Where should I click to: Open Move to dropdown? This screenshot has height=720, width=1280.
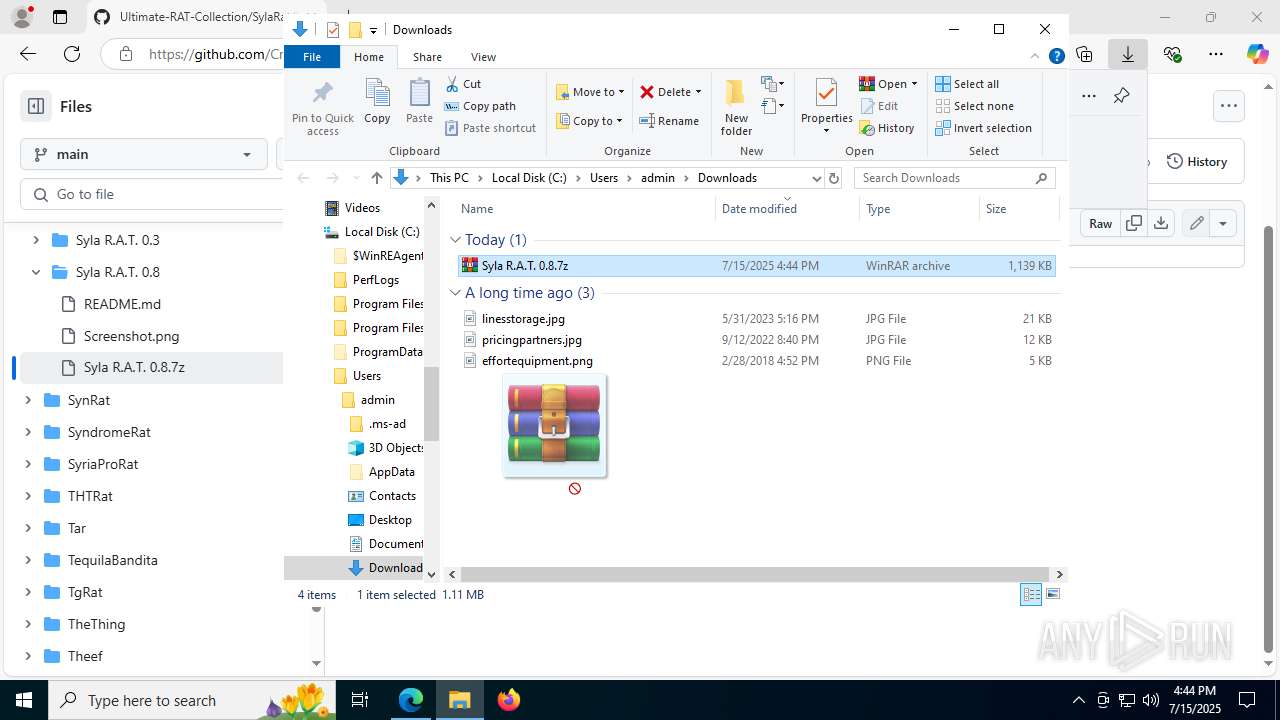pyautogui.click(x=590, y=91)
